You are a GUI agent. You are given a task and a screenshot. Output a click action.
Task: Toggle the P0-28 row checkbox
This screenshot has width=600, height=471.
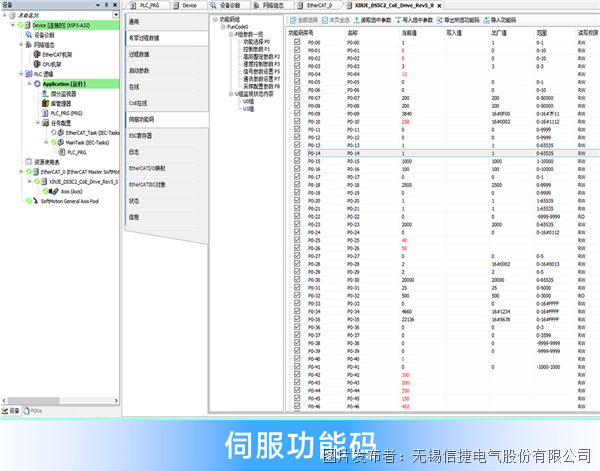(x=297, y=264)
